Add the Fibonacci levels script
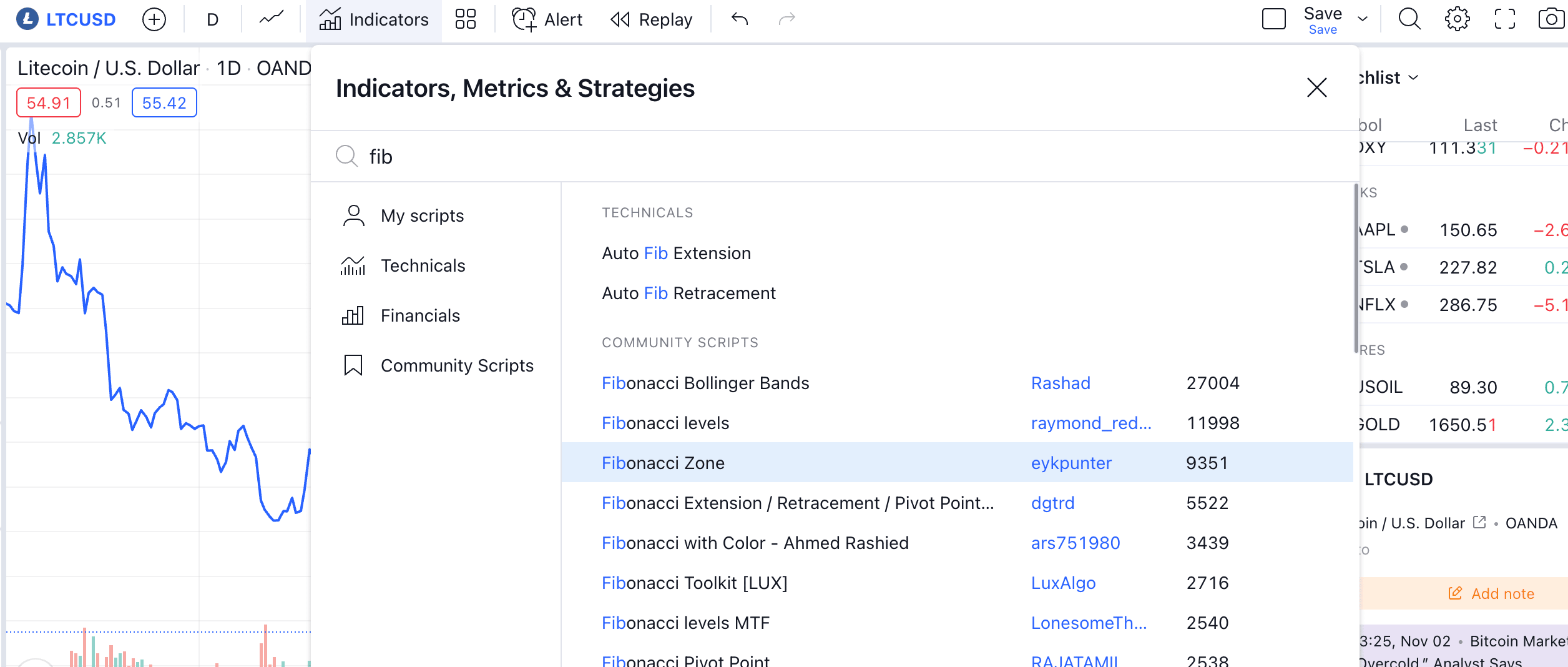Image resolution: width=1568 pixels, height=667 pixels. coord(957,423)
